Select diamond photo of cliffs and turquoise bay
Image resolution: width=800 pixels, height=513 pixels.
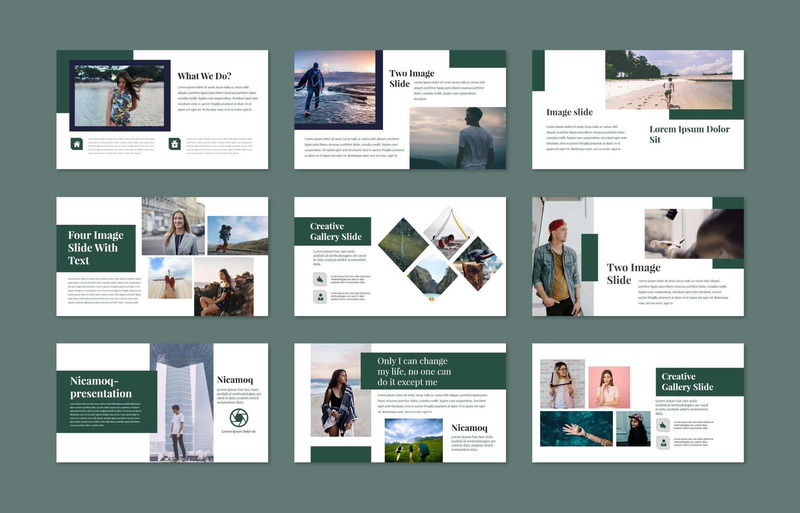point(432,278)
